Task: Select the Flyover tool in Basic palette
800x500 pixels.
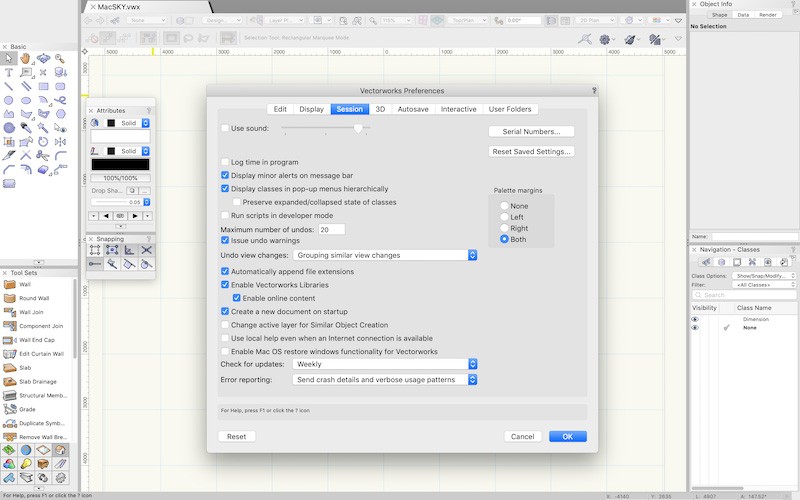Action: (x=43, y=59)
